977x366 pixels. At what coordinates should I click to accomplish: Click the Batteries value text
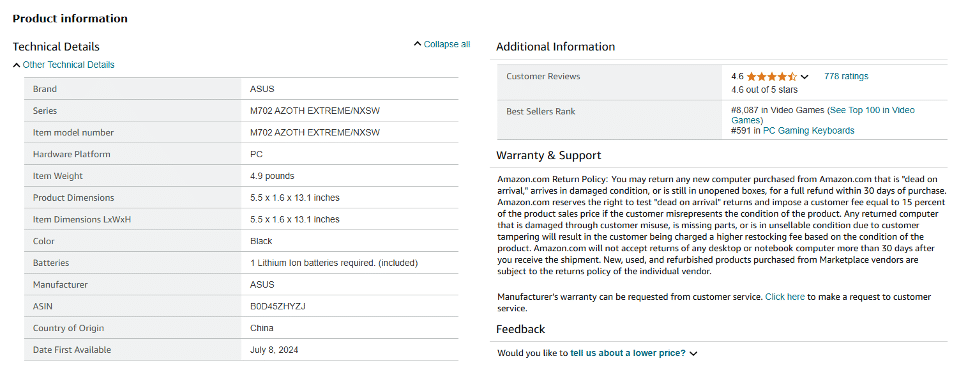pos(333,262)
